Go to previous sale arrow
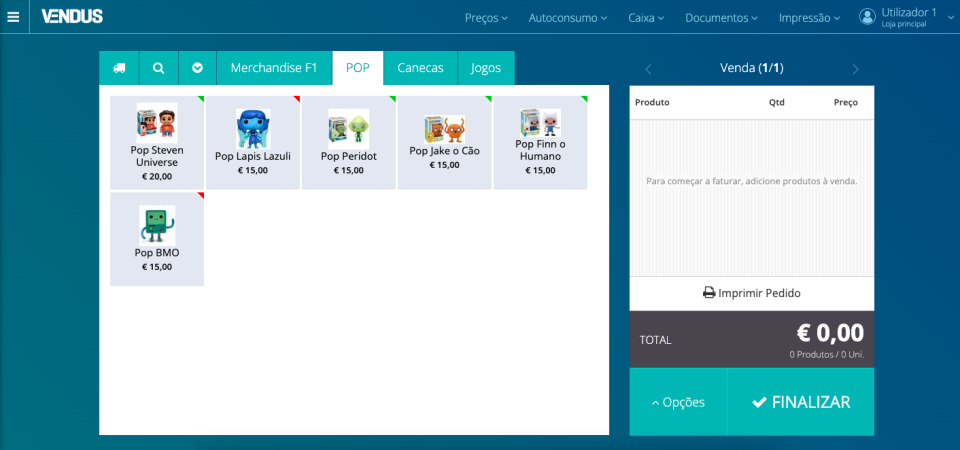960x450 pixels. (x=648, y=69)
